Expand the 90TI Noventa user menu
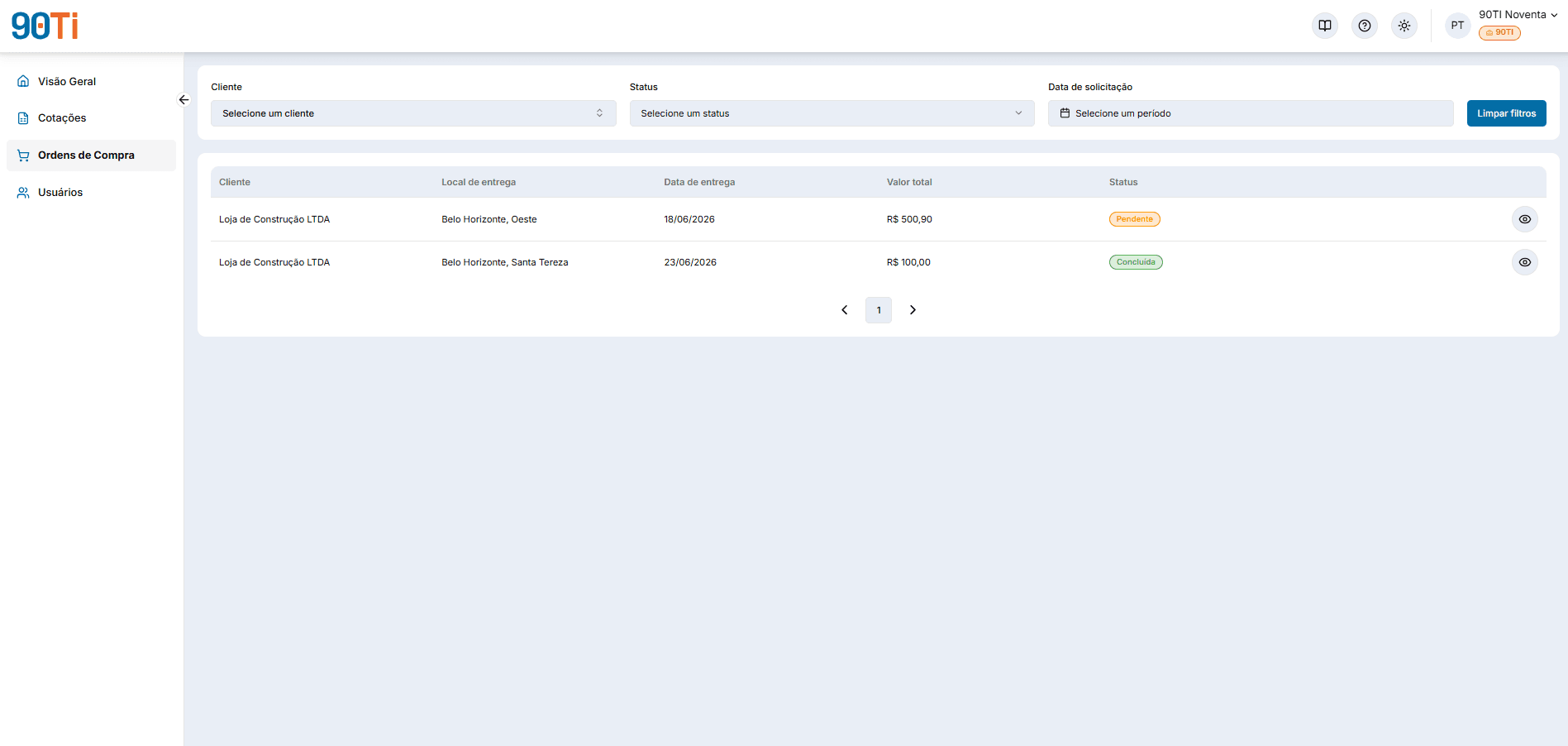The width and height of the screenshot is (1568, 746). (x=1518, y=15)
